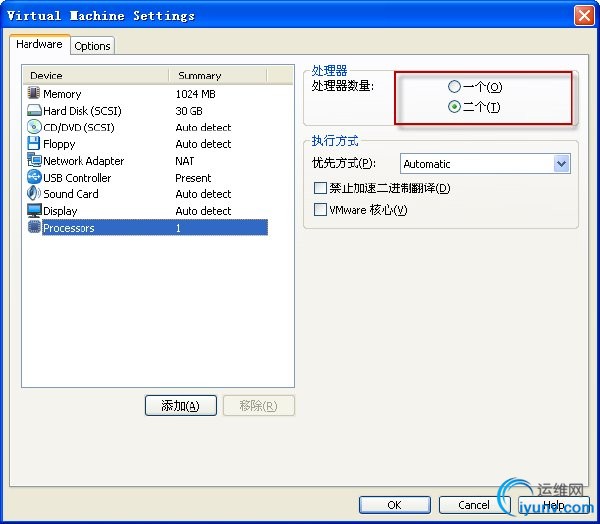Click the Device column header

point(96,75)
